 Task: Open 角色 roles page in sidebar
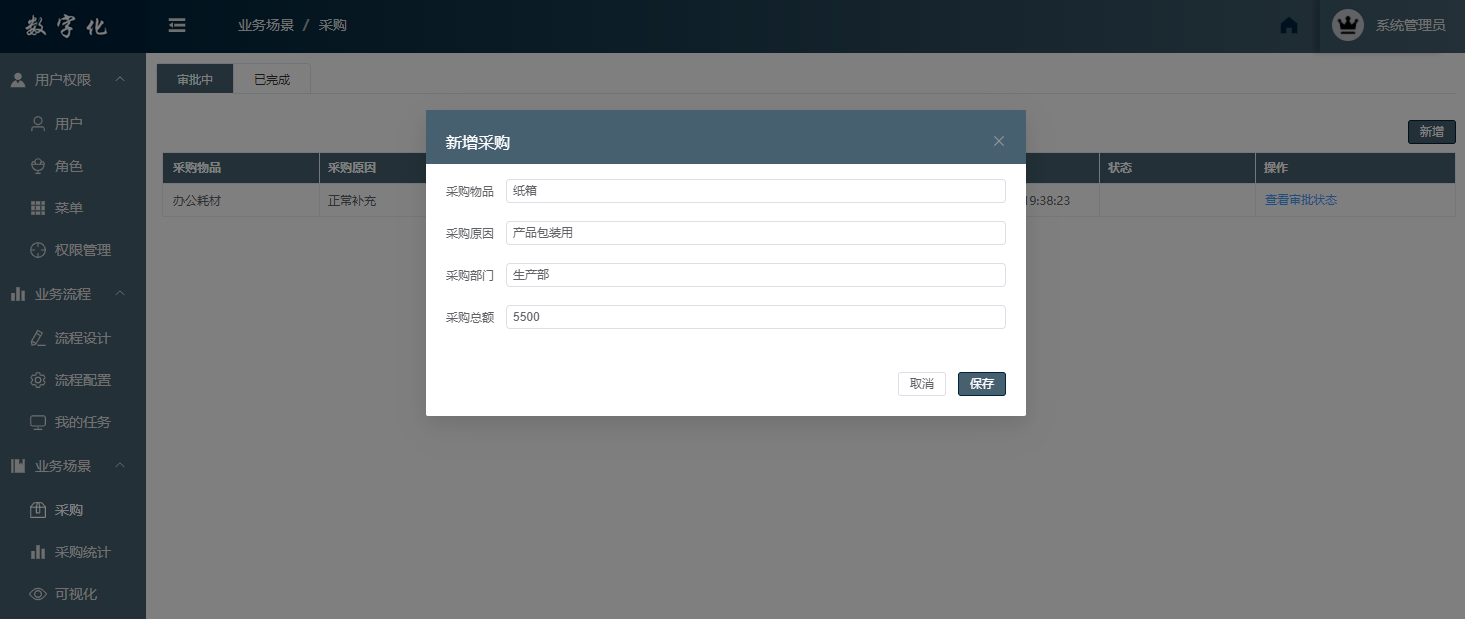coord(68,166)
